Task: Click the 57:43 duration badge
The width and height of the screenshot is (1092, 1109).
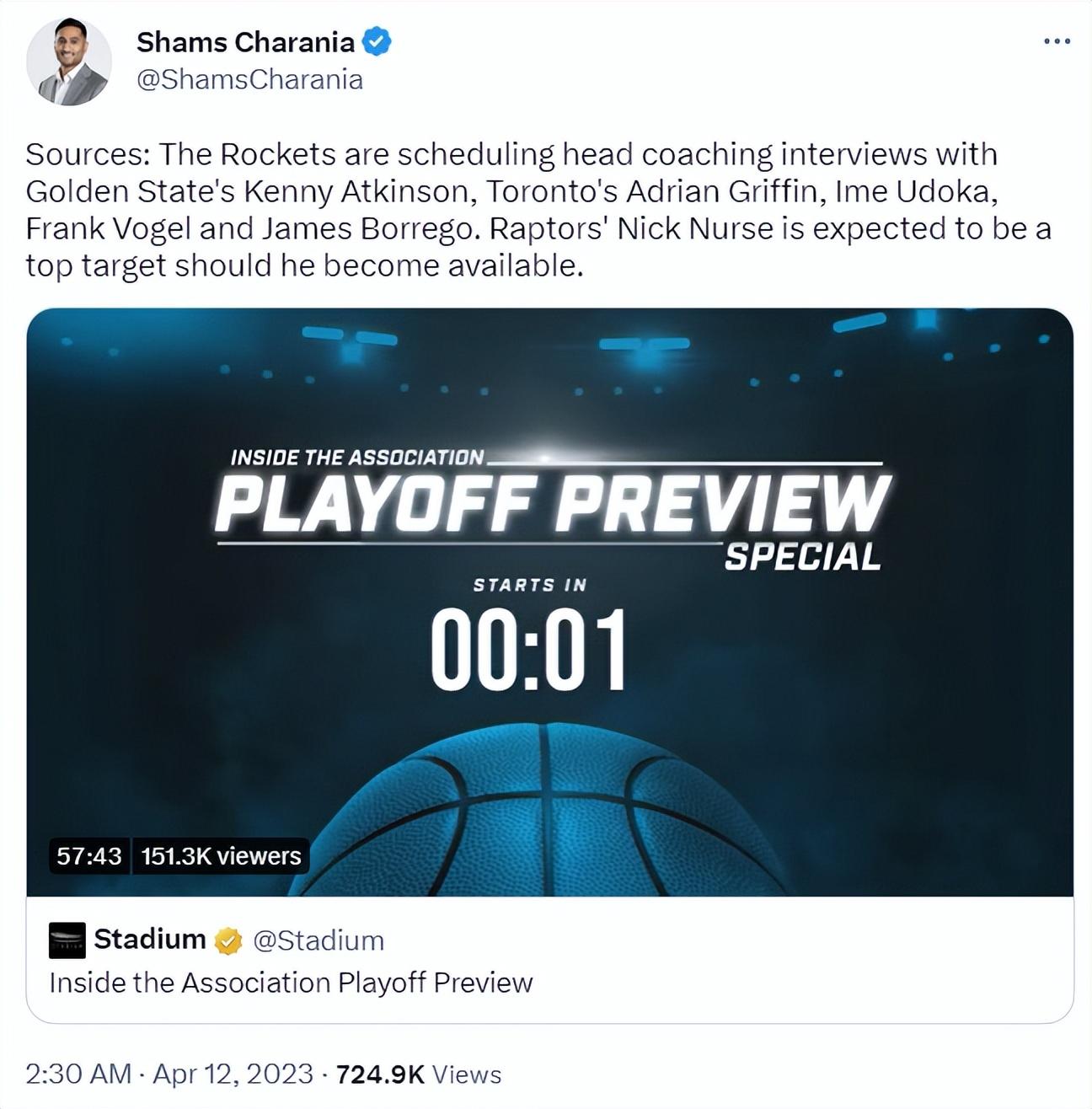Action: 89,856
